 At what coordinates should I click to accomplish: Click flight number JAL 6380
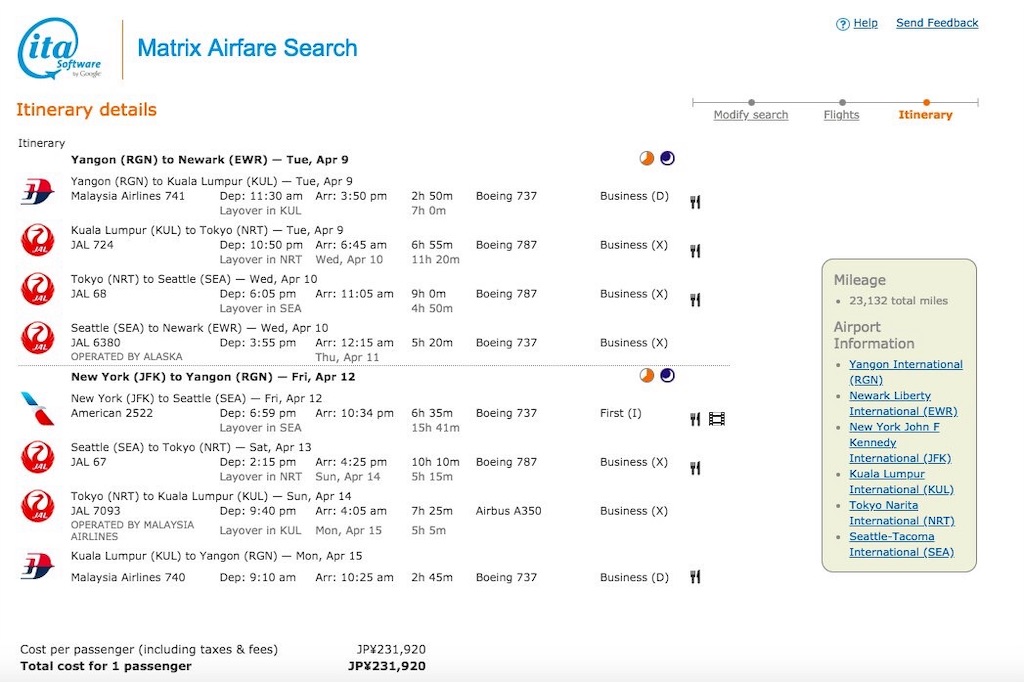[x=95, y=342]
